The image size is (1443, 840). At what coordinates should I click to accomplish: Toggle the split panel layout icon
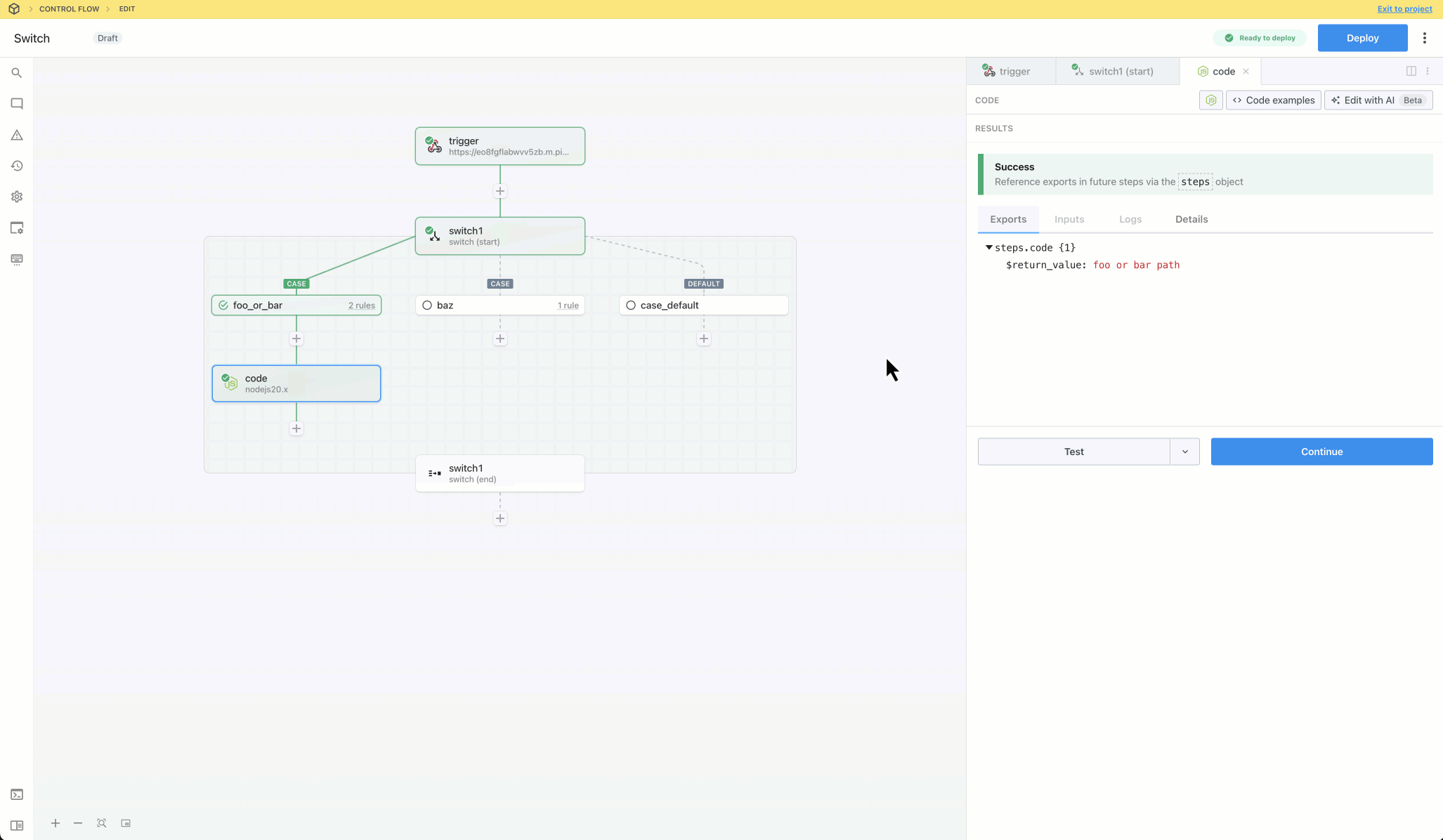tap(1411, 71)
